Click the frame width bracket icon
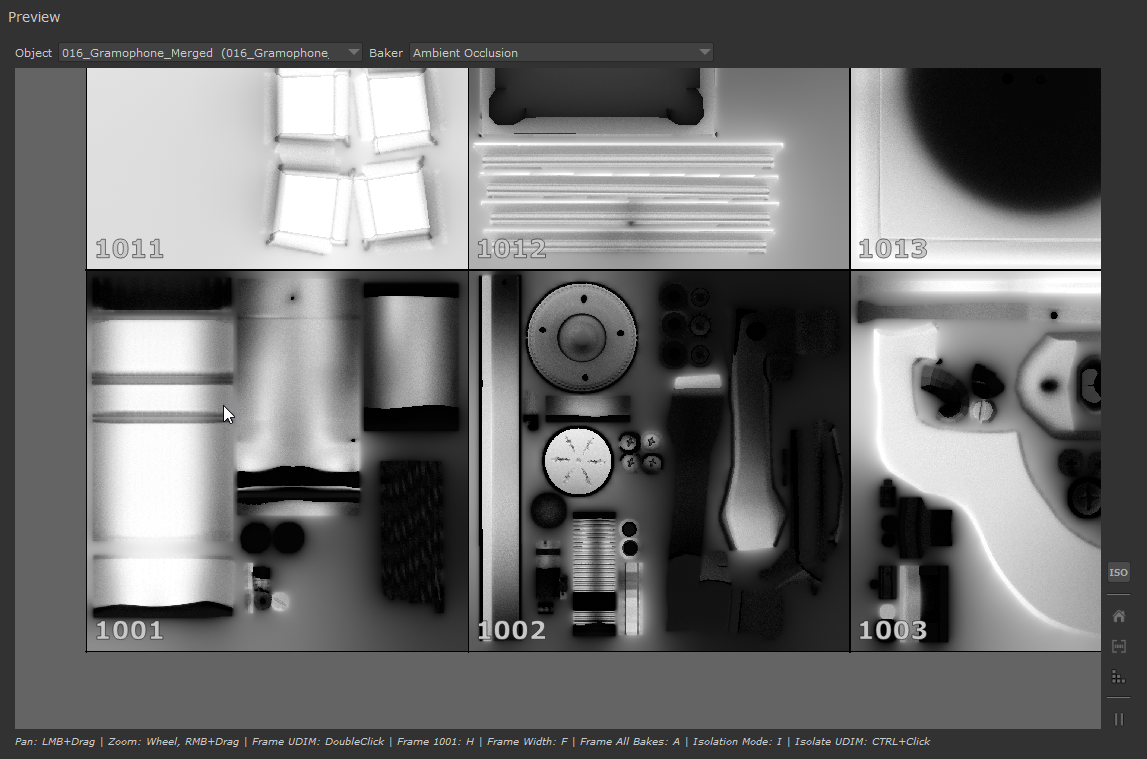The height and width of the screenshot is (759, 1147). pyautogui.click(x=1118, y=647)
